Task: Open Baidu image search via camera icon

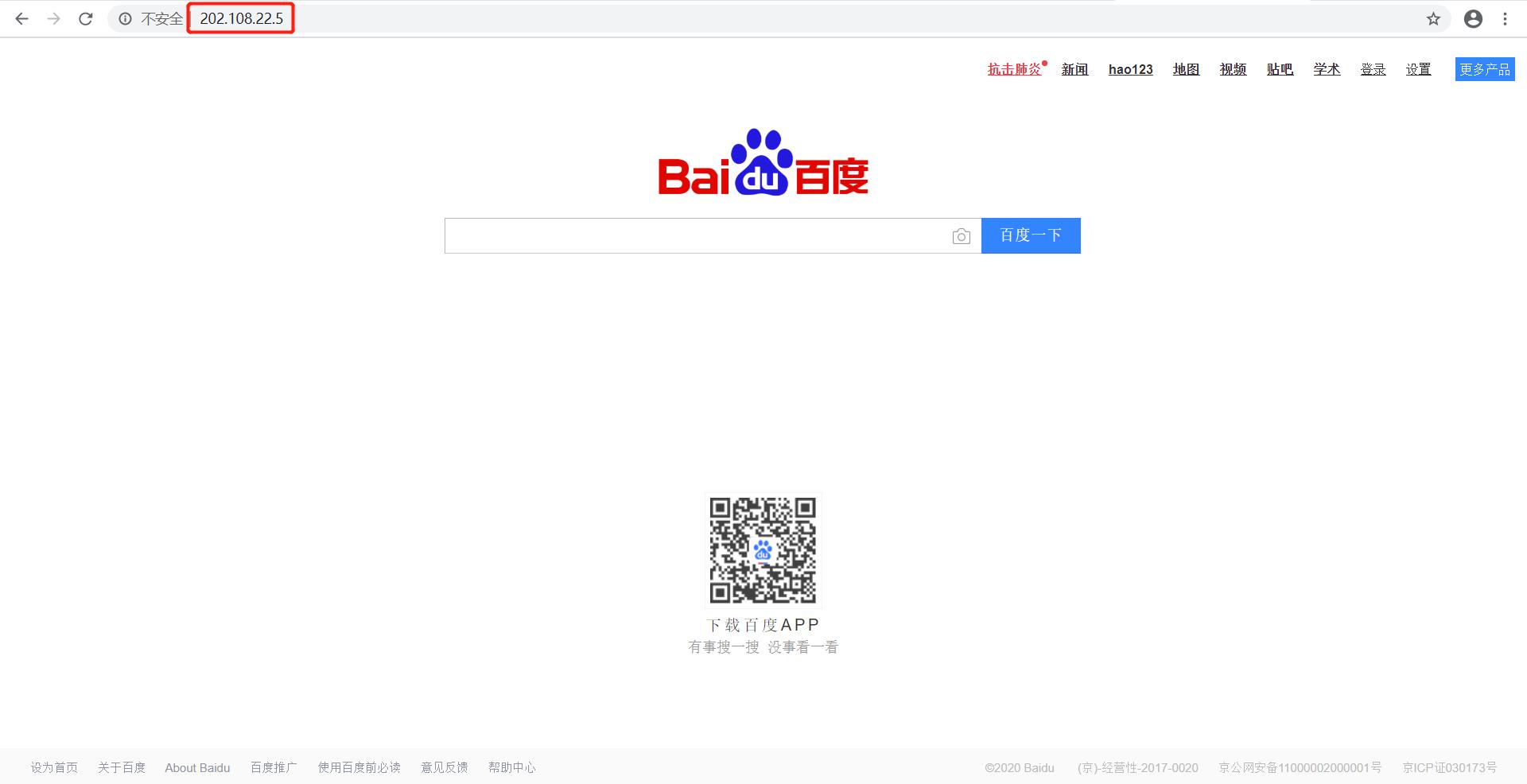Action: tap(962, 235)
